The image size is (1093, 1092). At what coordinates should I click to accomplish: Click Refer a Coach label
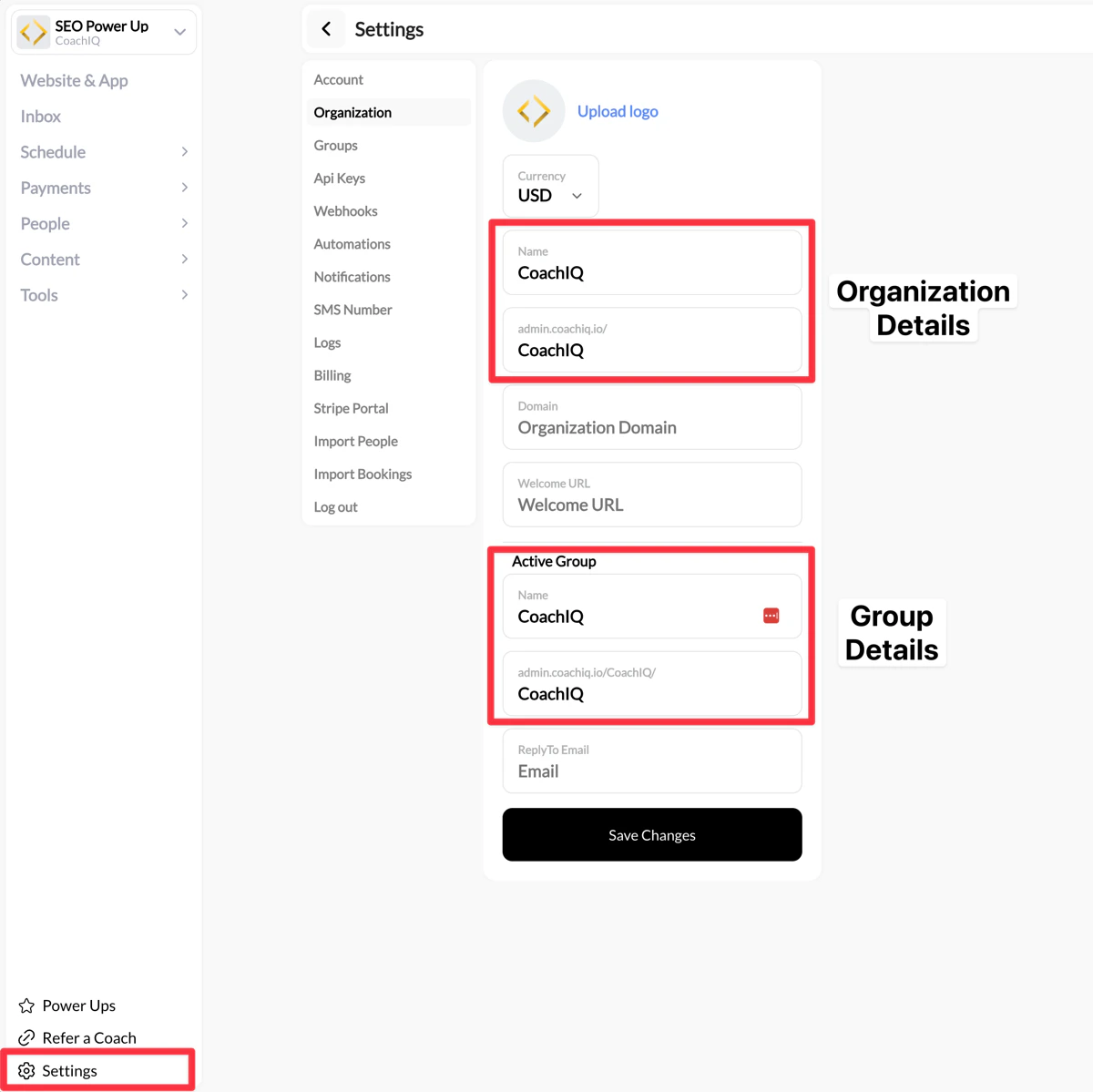89,1038
